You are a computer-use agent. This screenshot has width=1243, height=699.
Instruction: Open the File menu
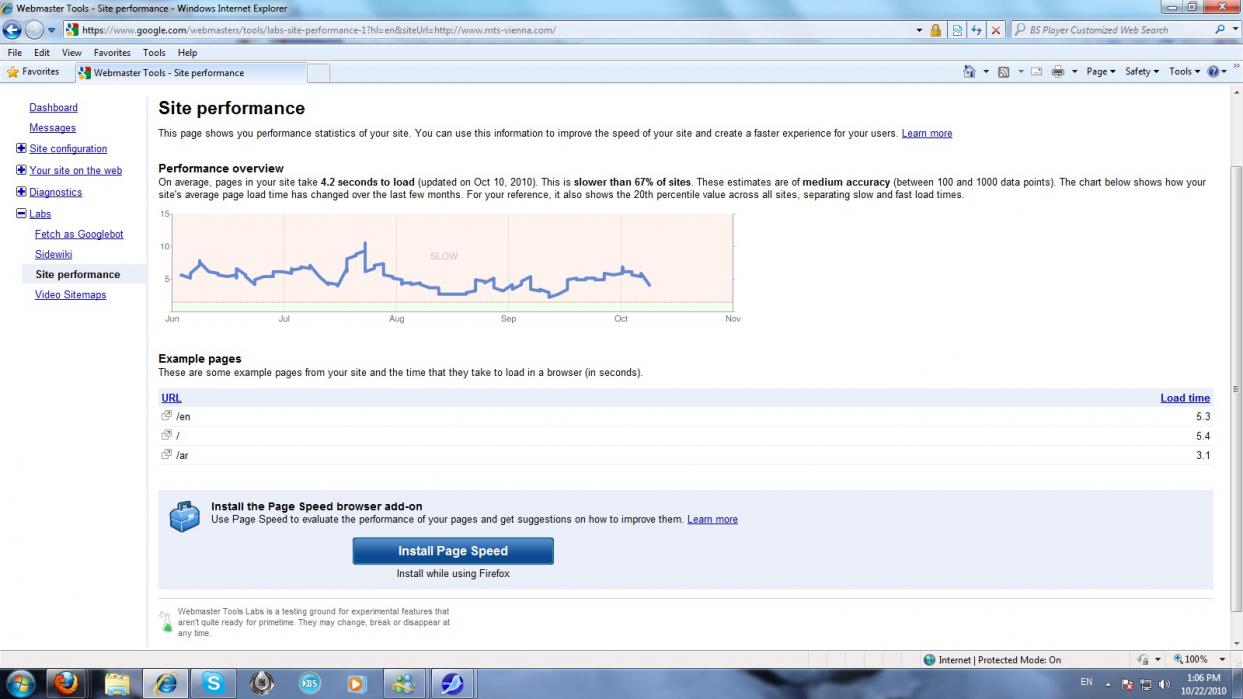coord(15,53)
